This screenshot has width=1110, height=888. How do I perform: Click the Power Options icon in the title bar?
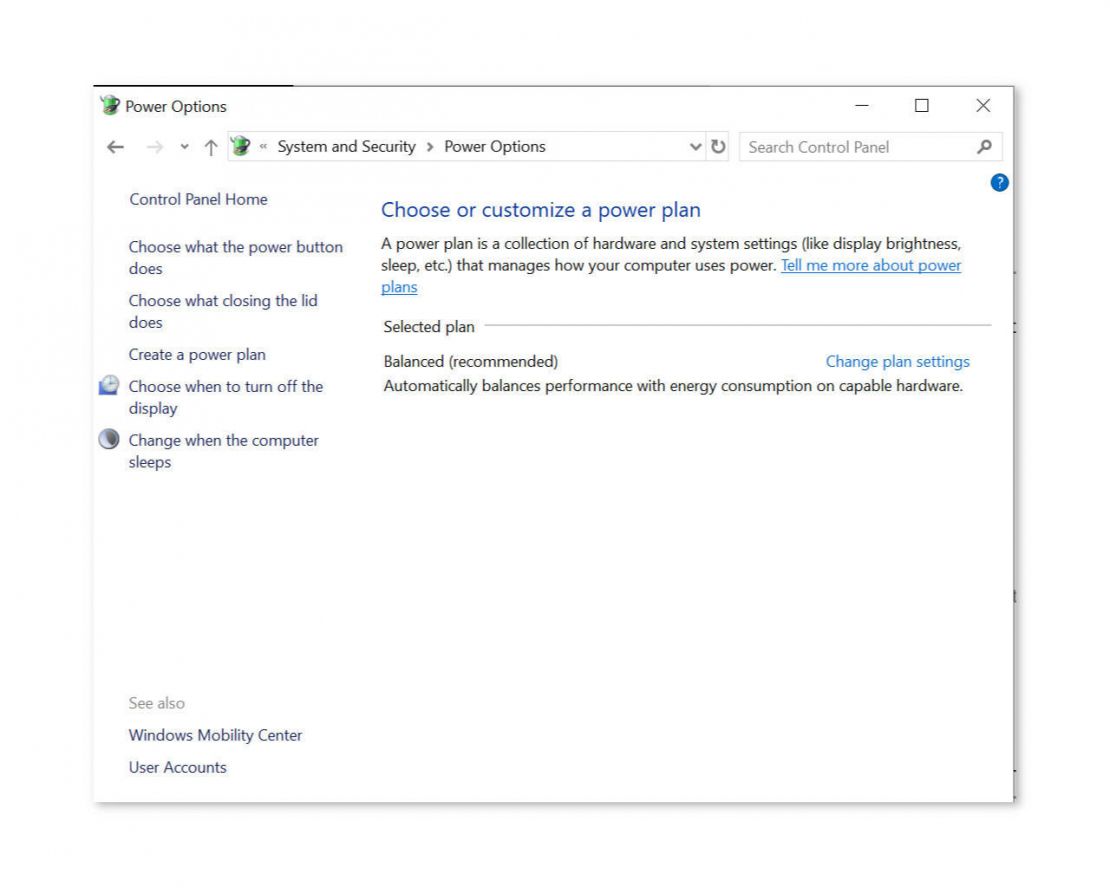109,105
